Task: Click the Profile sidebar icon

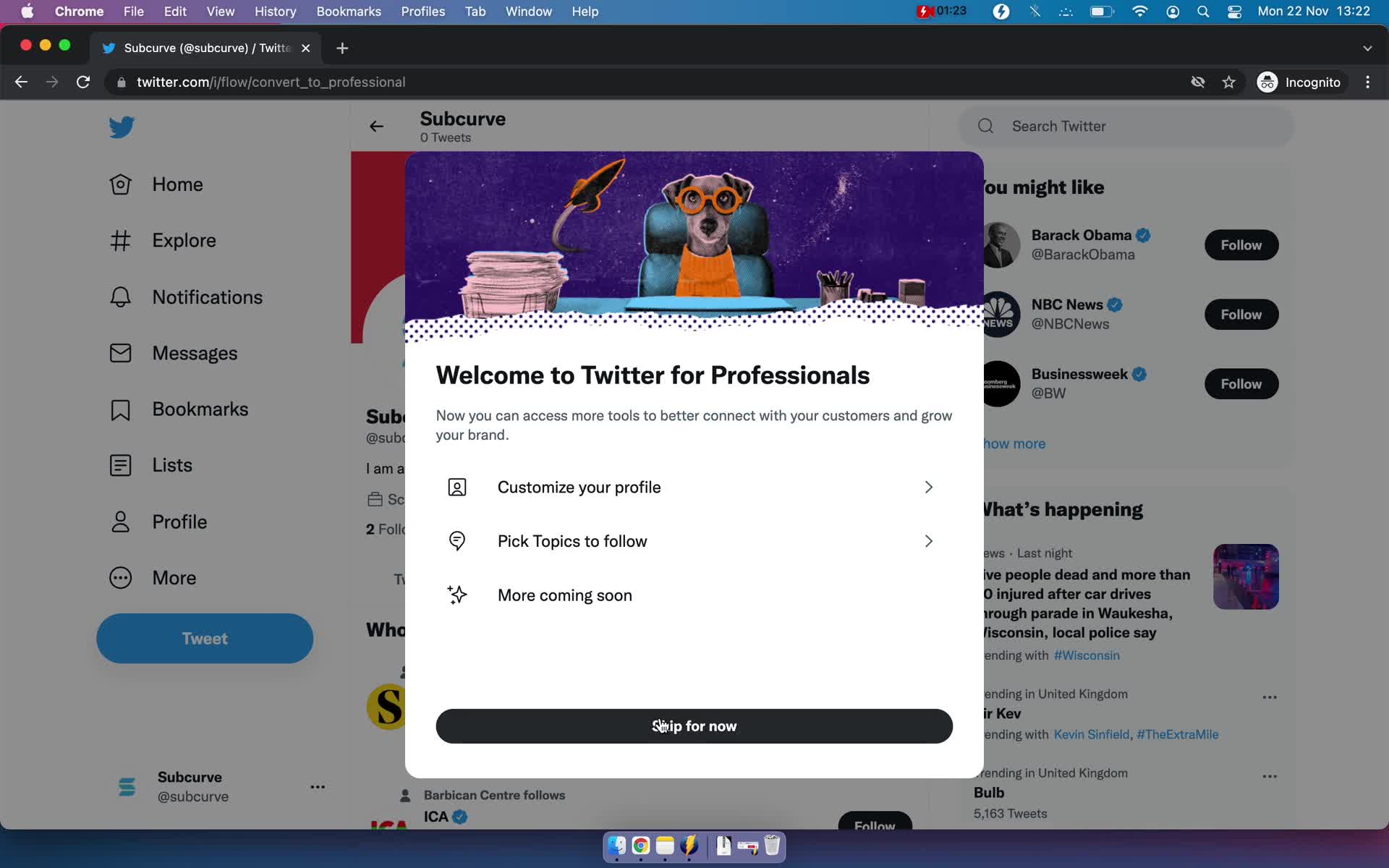Action: (x=120, y=520)
